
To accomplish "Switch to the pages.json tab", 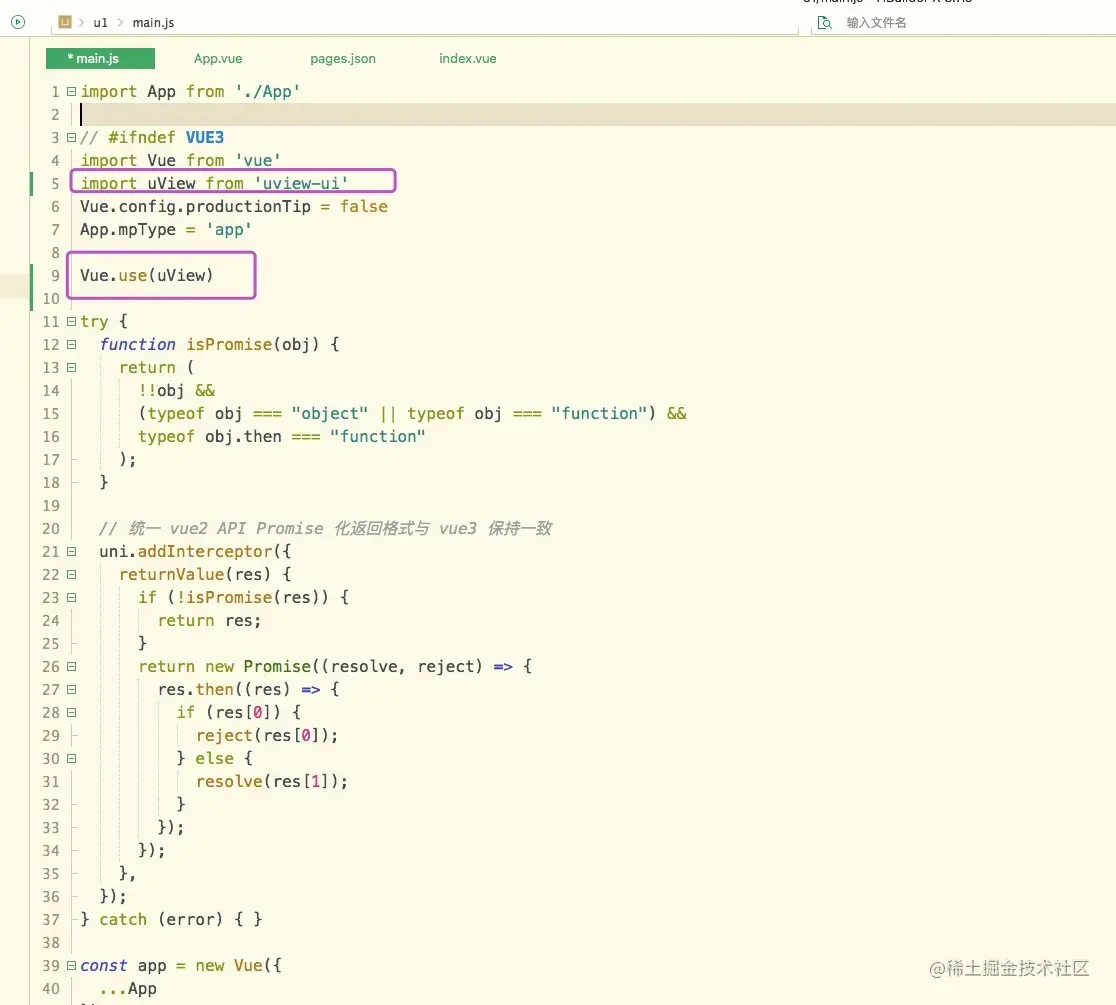I will [342, 58].
